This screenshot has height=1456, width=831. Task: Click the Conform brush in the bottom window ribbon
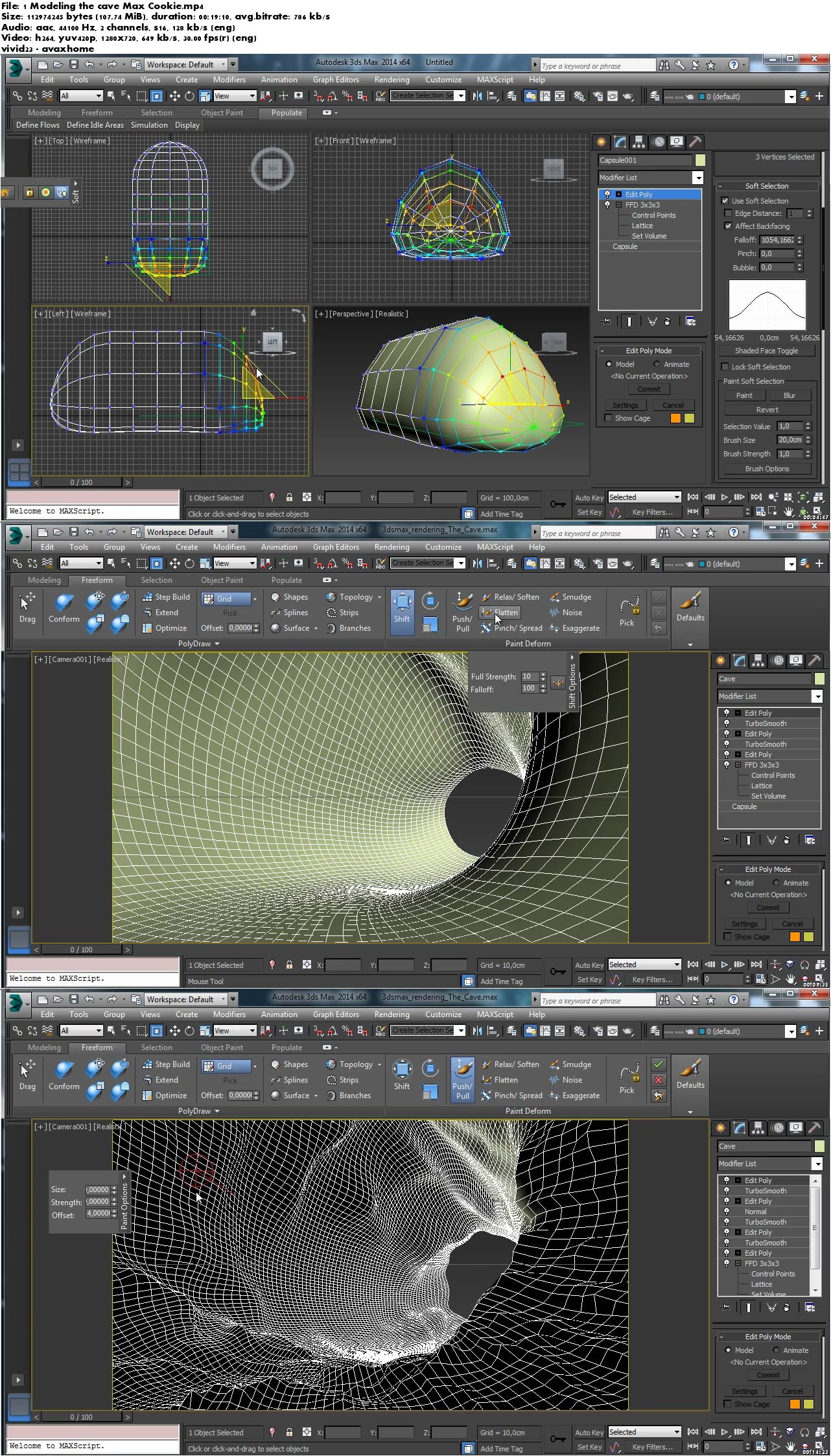[64, 1074]
